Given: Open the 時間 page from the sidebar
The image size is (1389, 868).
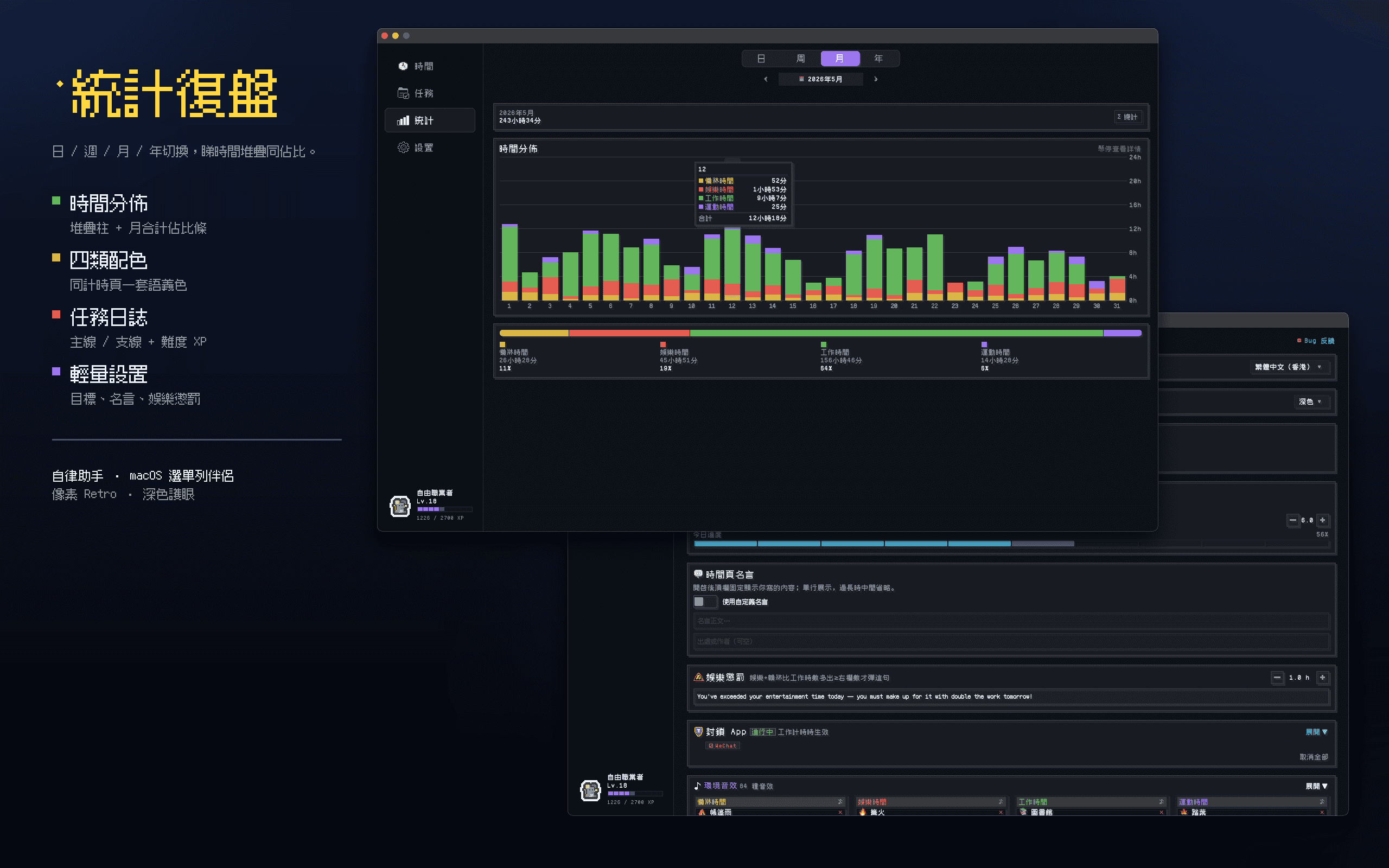Looking at the screenshot, I should (429, 66).
